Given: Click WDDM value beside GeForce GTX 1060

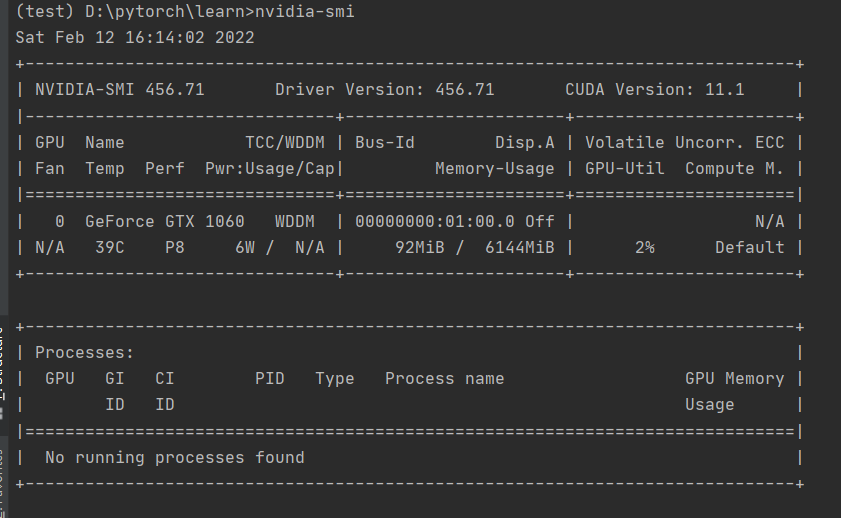Looking at the screenshot, I should [x=294, y=221].
